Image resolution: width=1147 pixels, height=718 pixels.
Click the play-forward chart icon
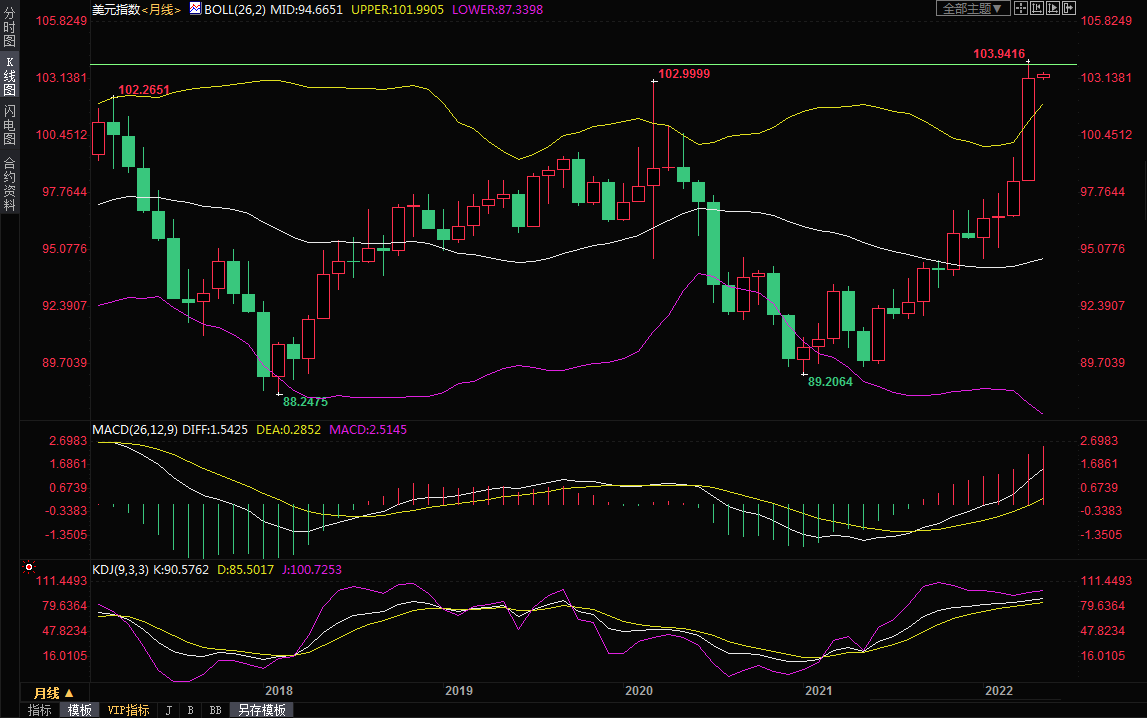pos(1053,8)
